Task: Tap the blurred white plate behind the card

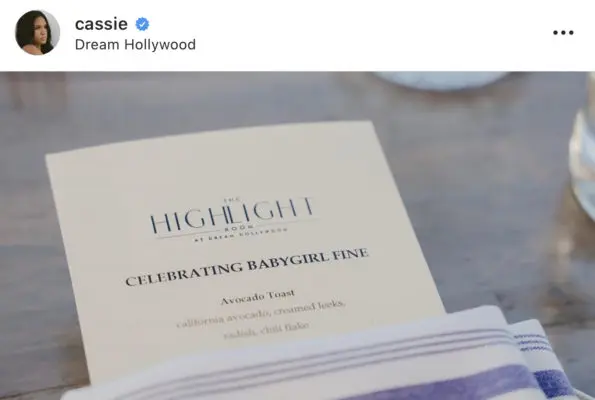Action: point(442,80)
